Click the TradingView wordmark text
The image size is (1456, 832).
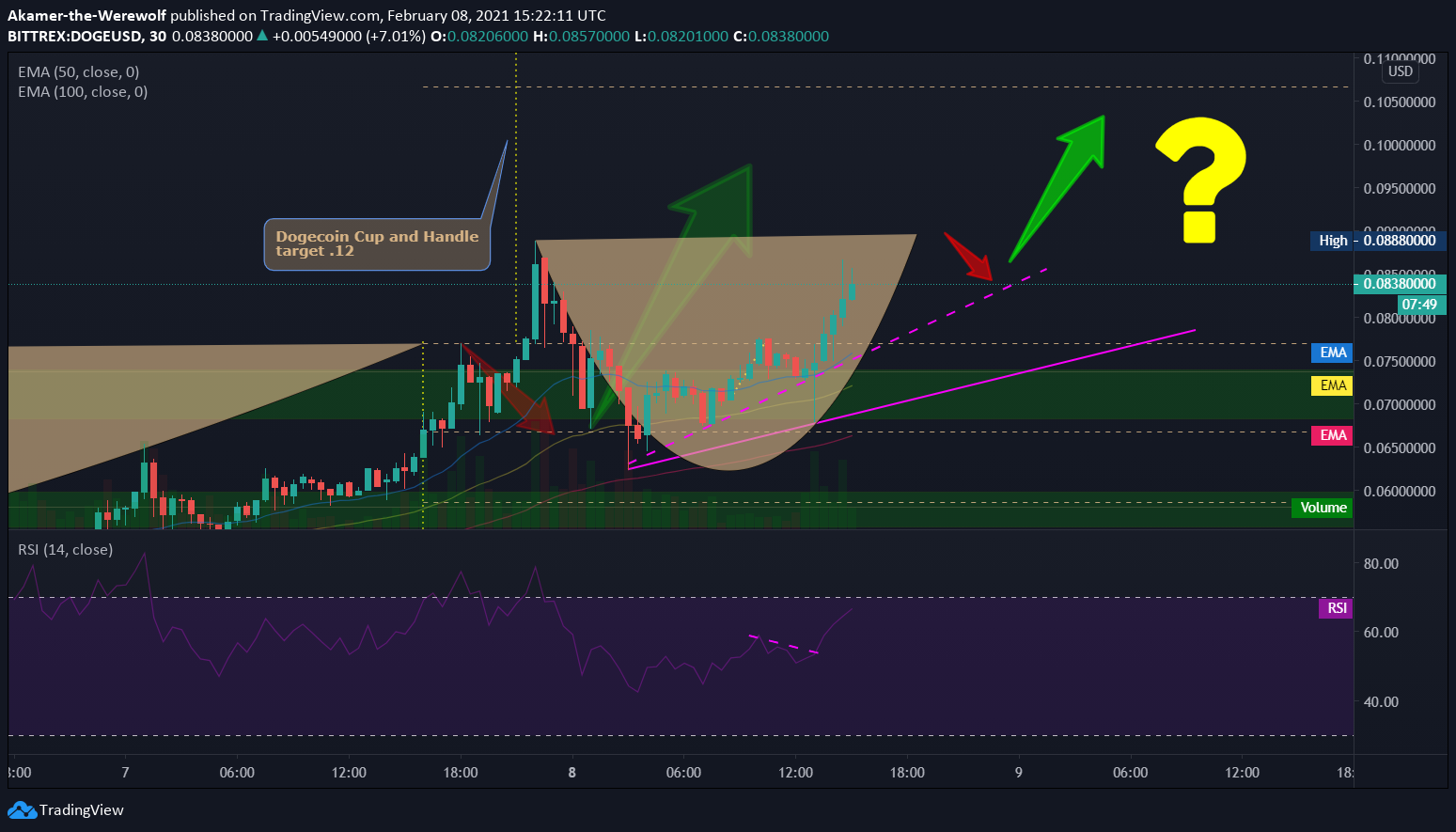click(82, 809)
